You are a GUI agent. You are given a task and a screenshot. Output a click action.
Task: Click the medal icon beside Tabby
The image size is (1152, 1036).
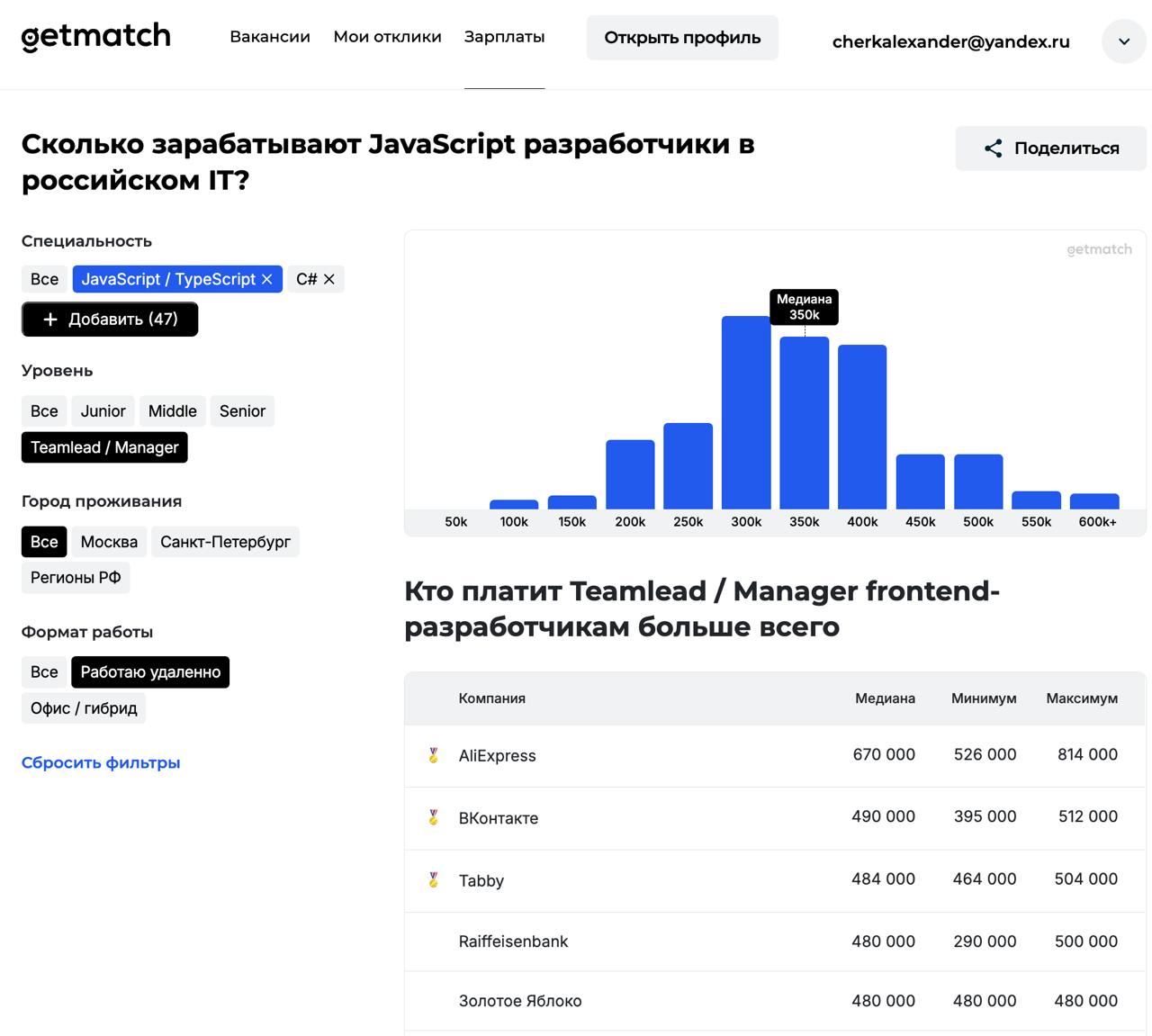coord(434,879)
